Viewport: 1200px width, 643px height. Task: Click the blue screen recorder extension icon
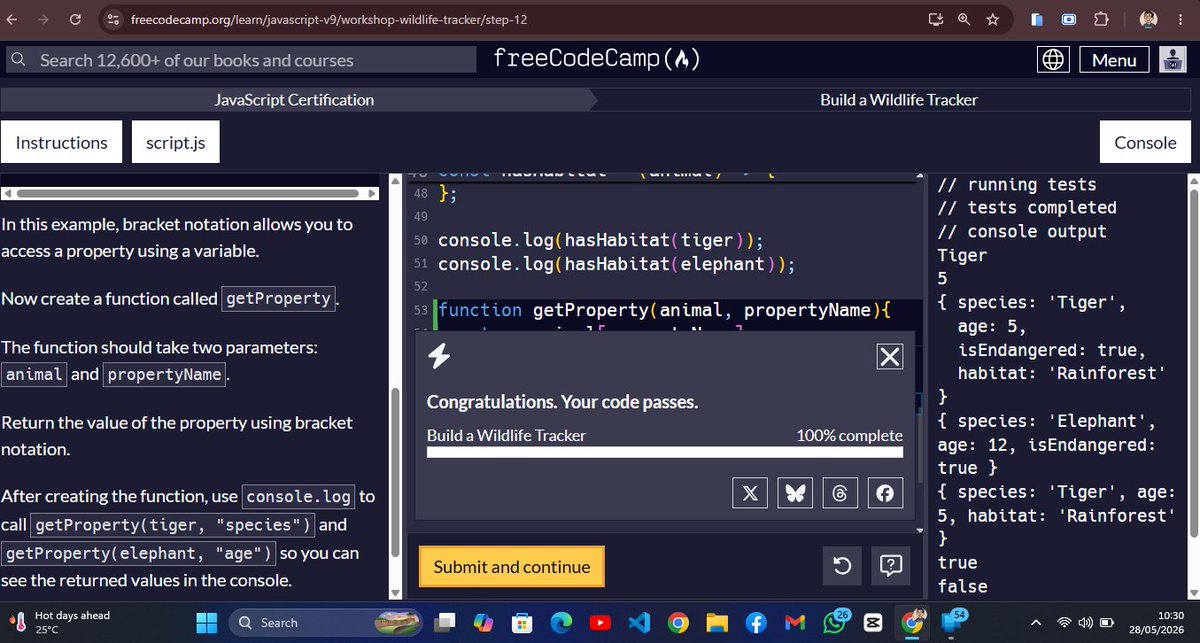(1069, 19)
